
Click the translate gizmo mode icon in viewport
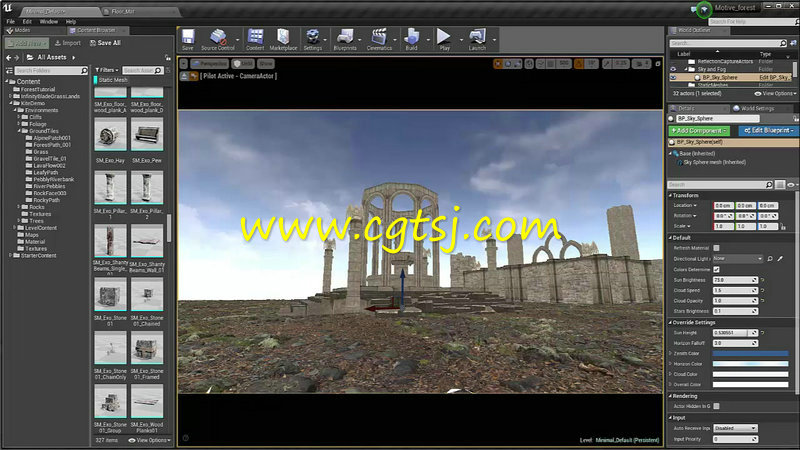point(498,64)
